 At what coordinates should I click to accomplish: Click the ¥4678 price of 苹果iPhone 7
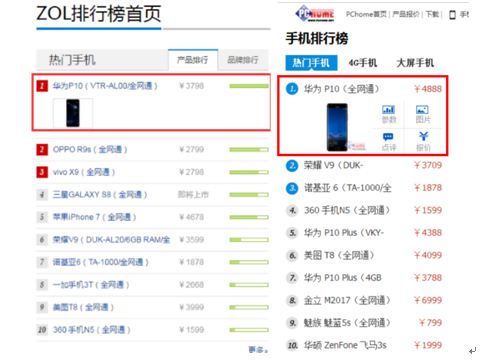[x=192, y=217]
